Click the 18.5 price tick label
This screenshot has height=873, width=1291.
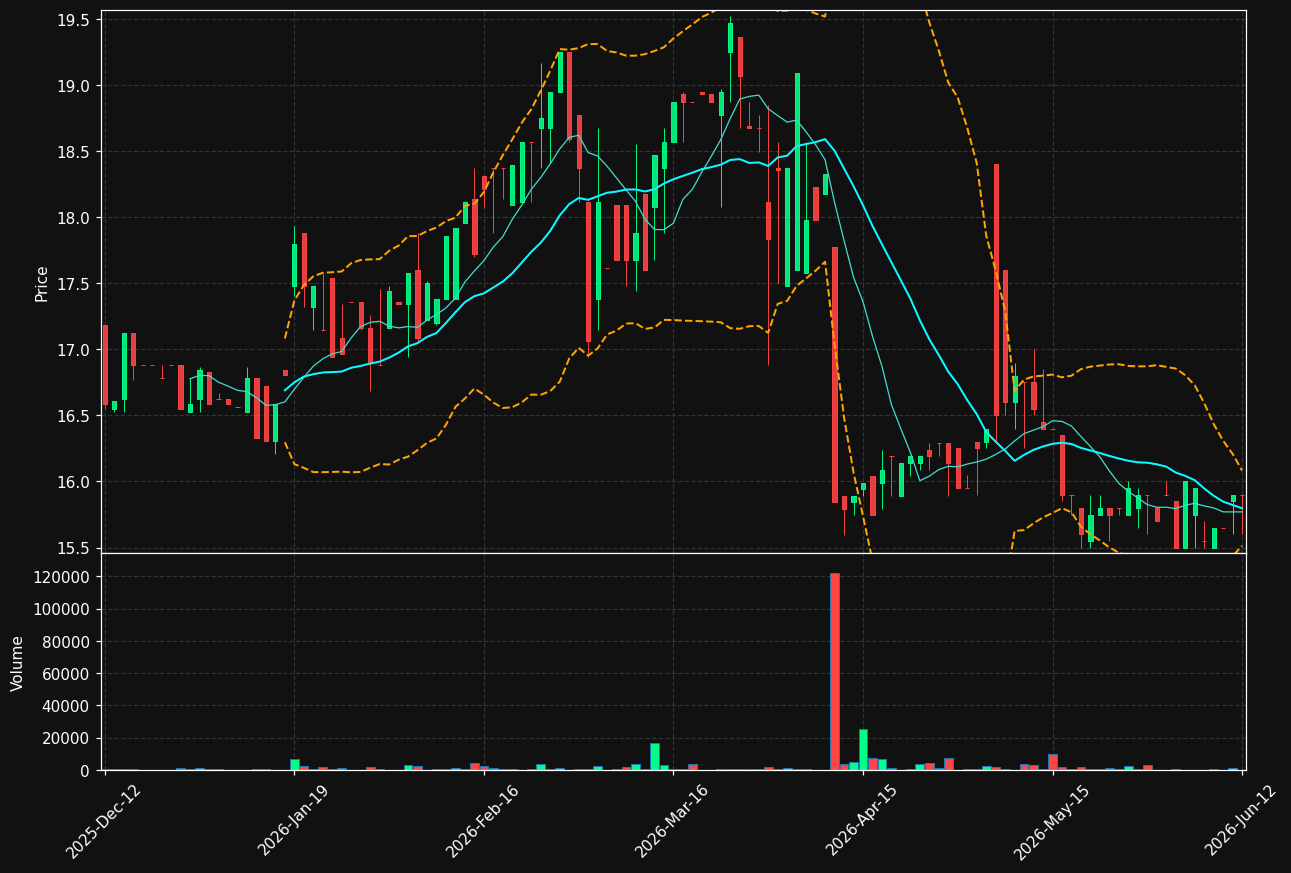[x=73, y=152]
